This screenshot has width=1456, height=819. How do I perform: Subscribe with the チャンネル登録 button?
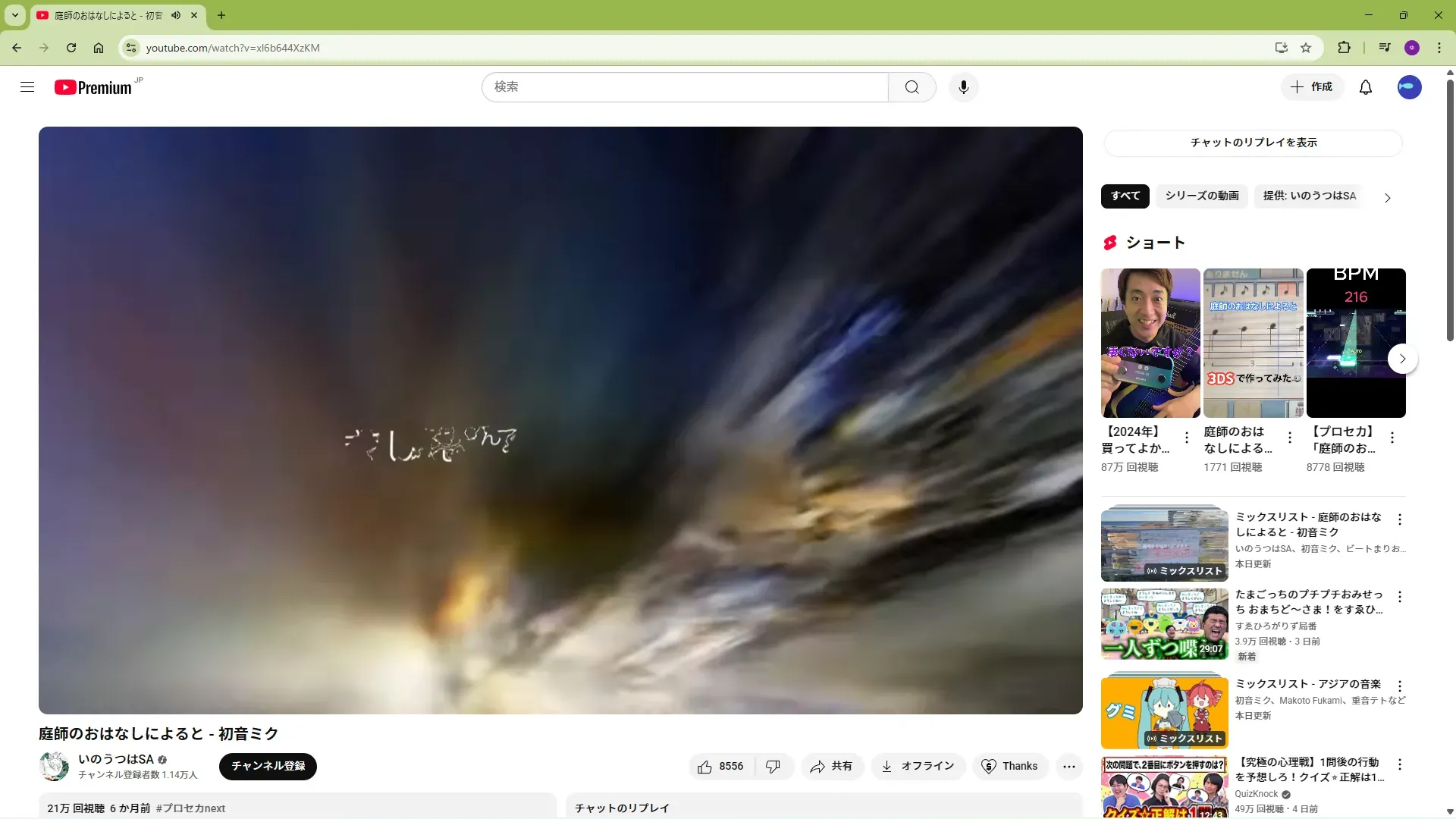268,766
